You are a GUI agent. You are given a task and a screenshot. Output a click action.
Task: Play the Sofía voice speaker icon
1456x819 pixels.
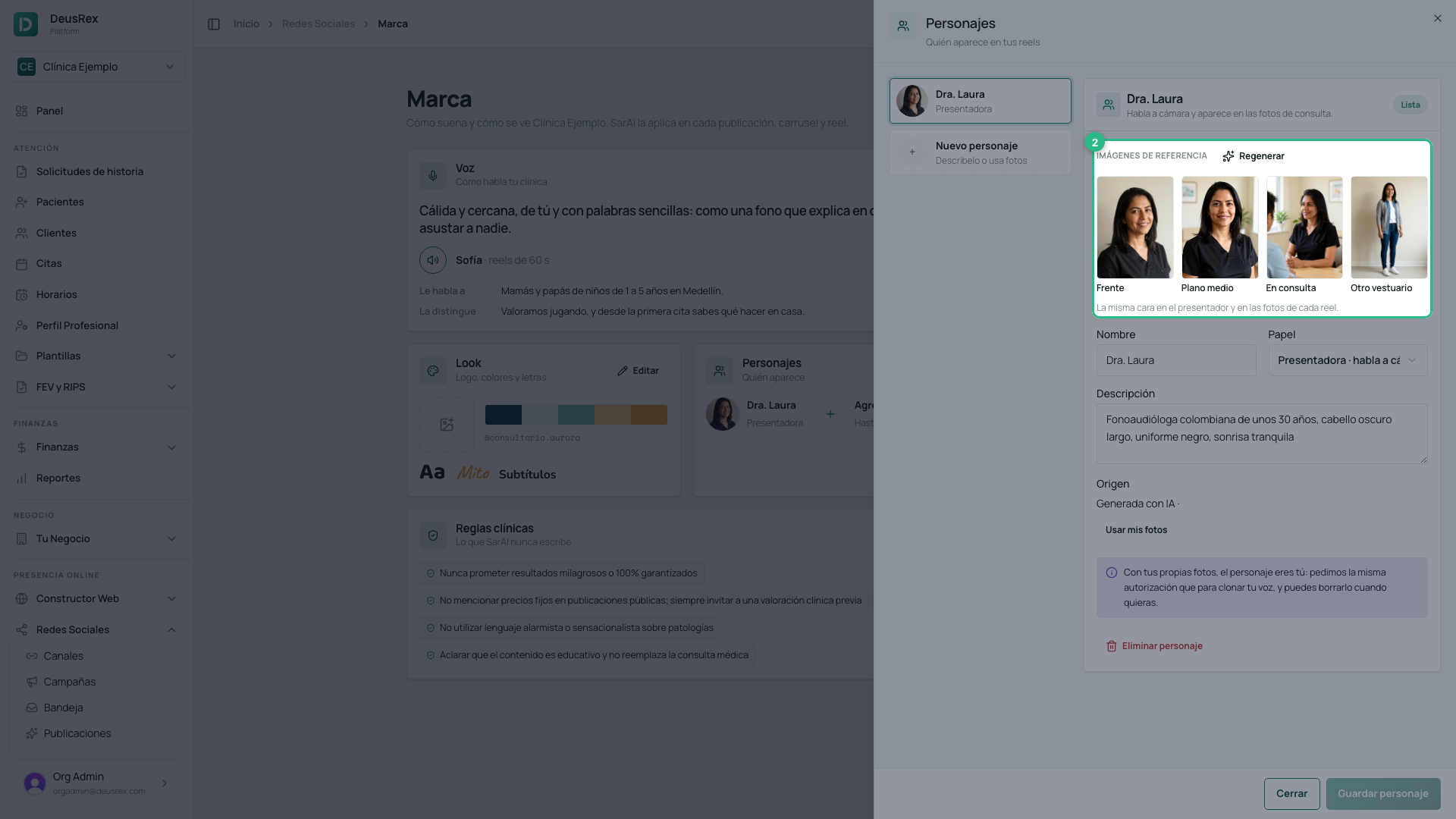coord(433,260)
